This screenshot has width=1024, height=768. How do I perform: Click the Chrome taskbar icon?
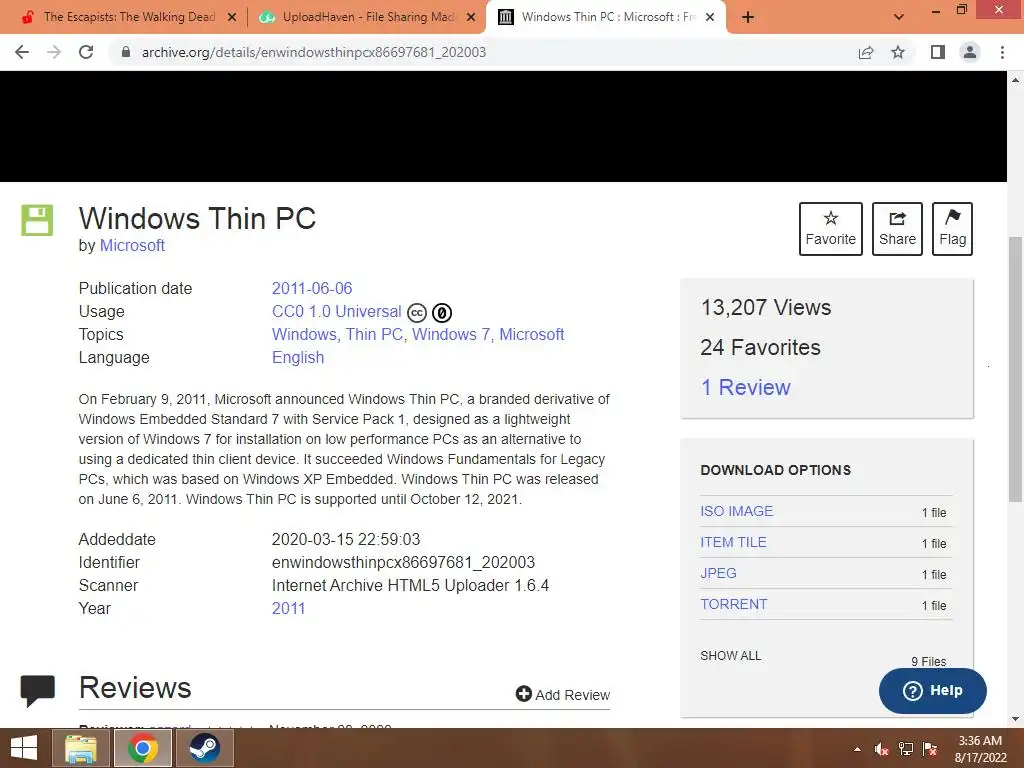142,748
